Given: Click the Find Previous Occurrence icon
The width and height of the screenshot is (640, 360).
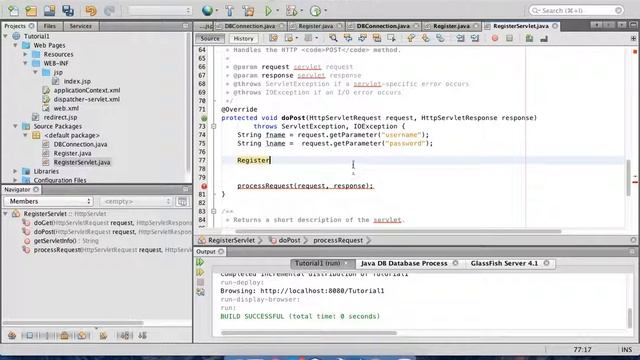Looking at the screenshot, I should coord(348,38).
